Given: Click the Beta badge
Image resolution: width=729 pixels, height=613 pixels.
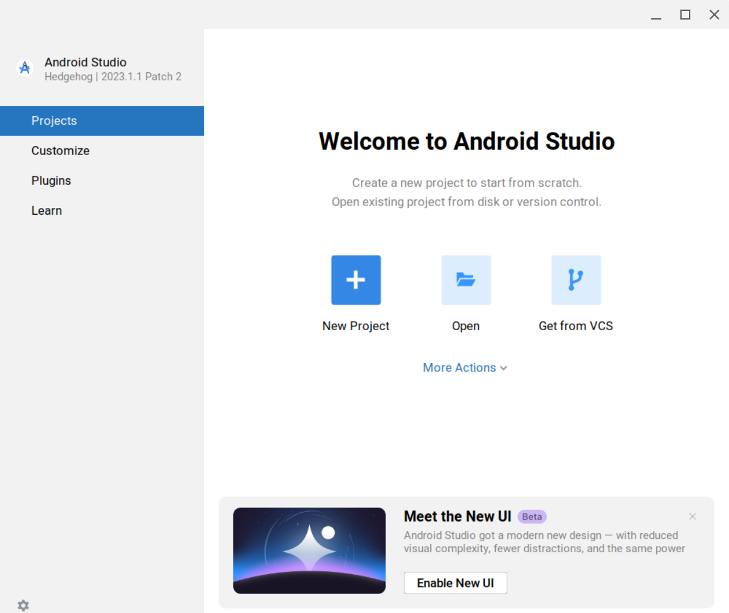Looking at the screenshot, I should [x=532, y=517].
